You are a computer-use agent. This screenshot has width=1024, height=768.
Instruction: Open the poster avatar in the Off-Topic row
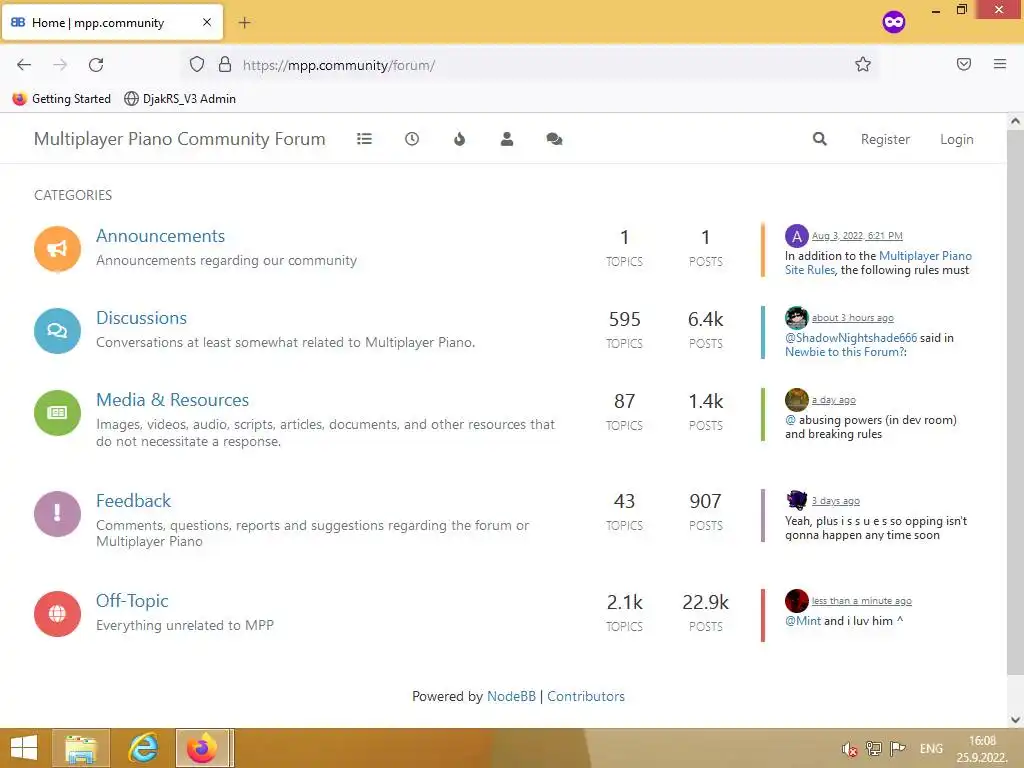click(797, 601)
